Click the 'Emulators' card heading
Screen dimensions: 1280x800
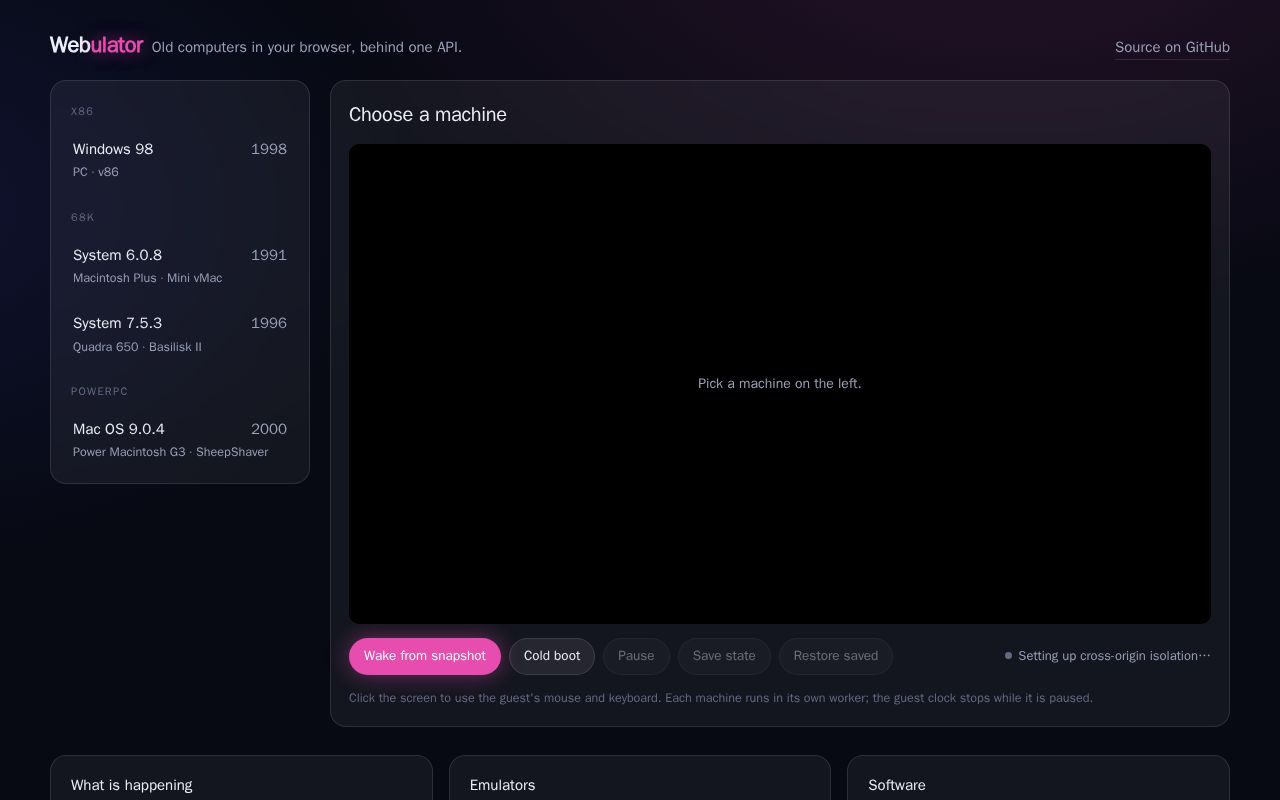coord(503,785)
